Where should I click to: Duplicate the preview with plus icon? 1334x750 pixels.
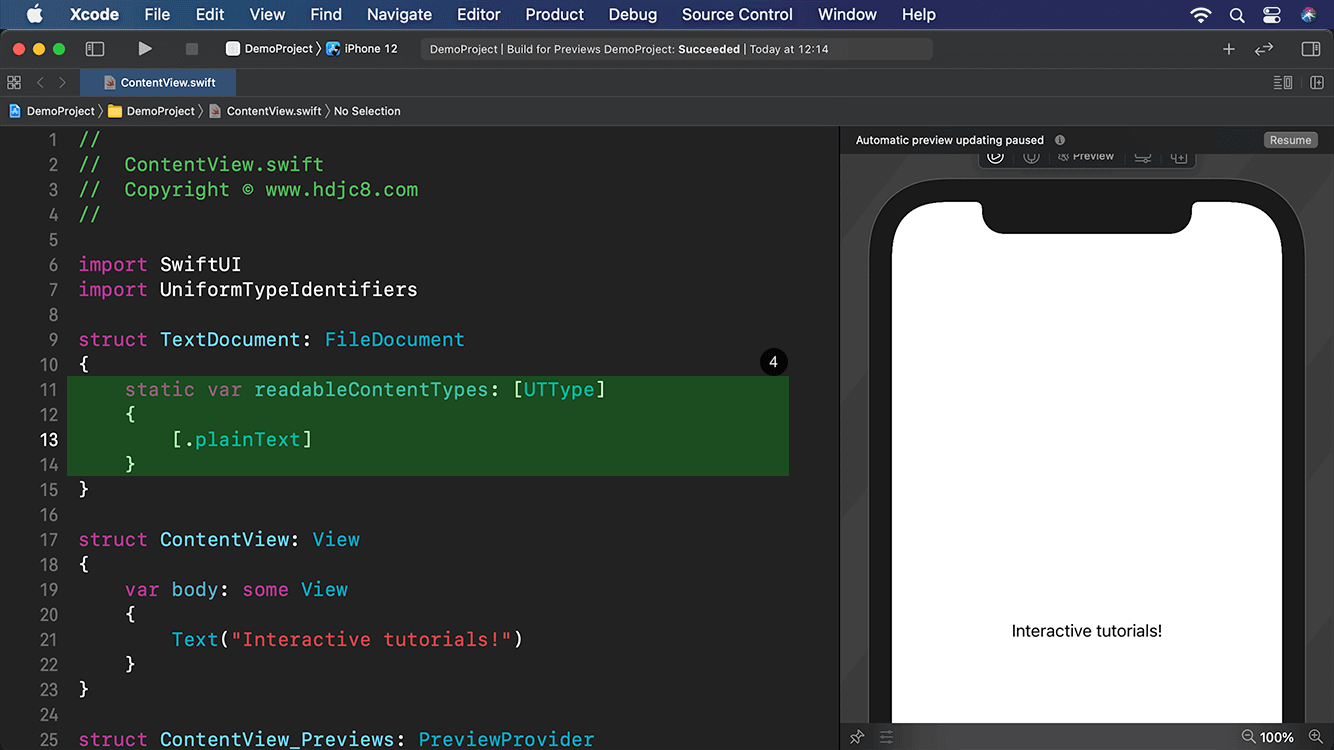pos(1179,157)
